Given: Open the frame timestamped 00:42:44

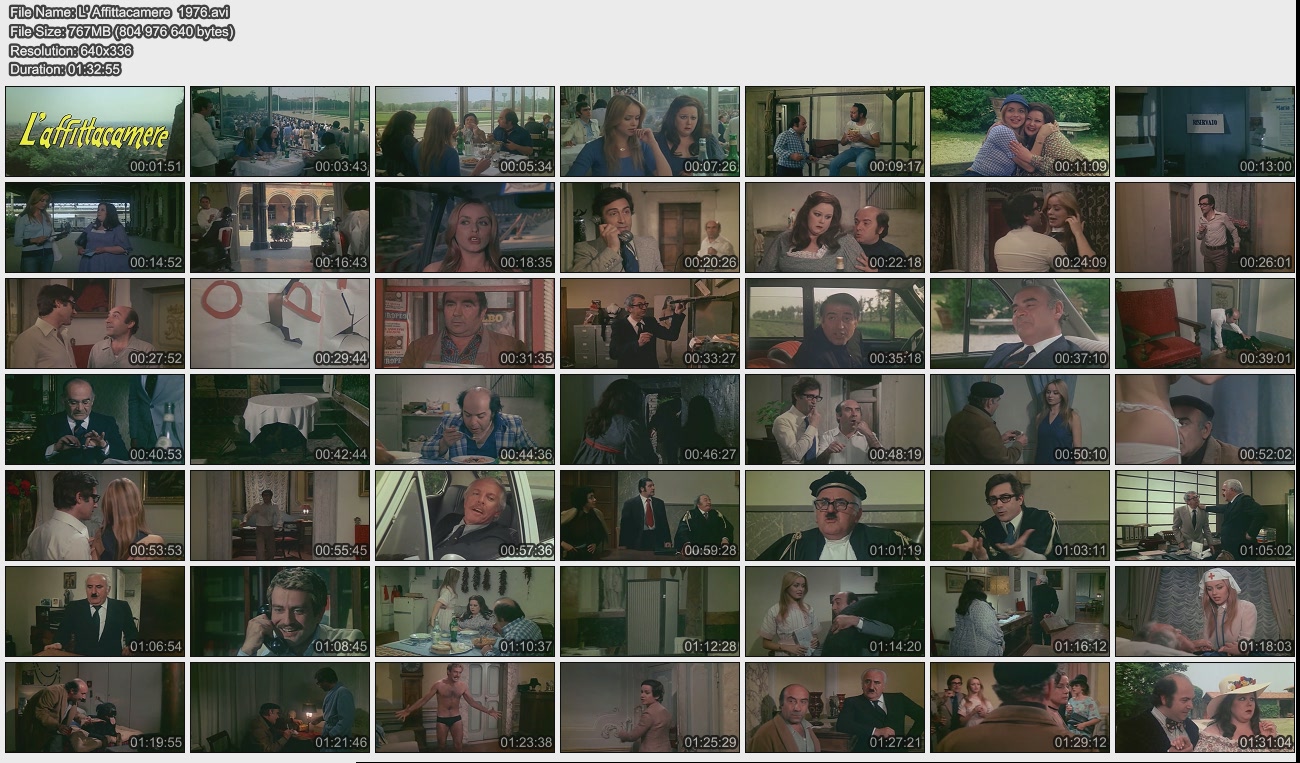Looking at the screenshot, I should point(280,419).
